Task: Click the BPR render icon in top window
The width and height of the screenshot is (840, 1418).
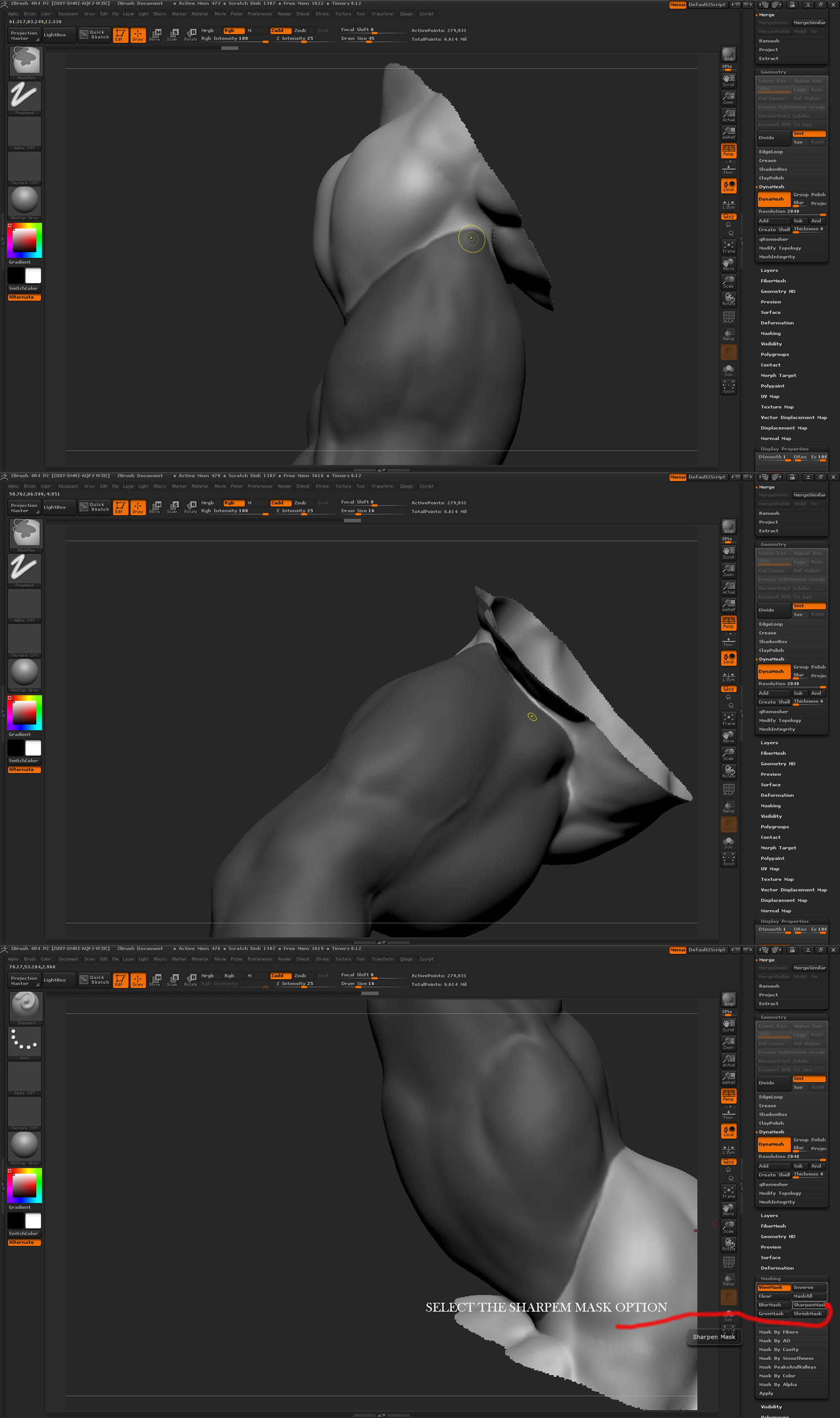Action: [728, 55]
